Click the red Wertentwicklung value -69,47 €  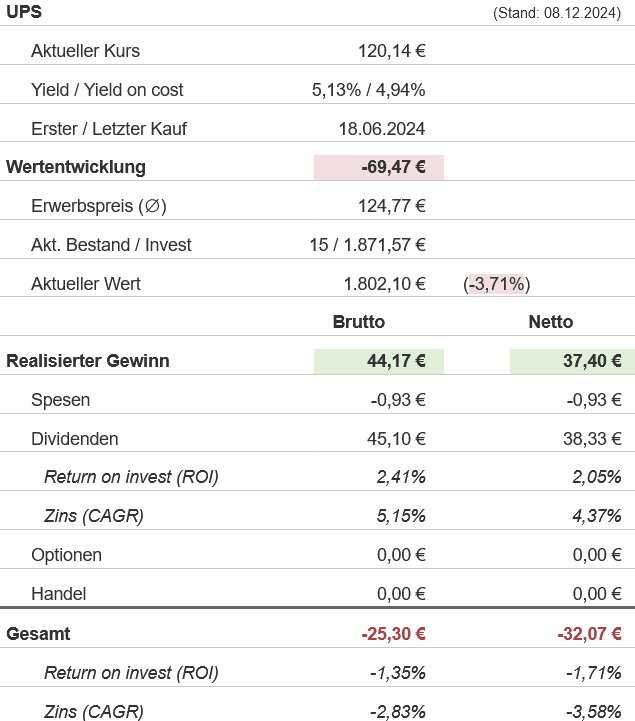tap(393, 167)
